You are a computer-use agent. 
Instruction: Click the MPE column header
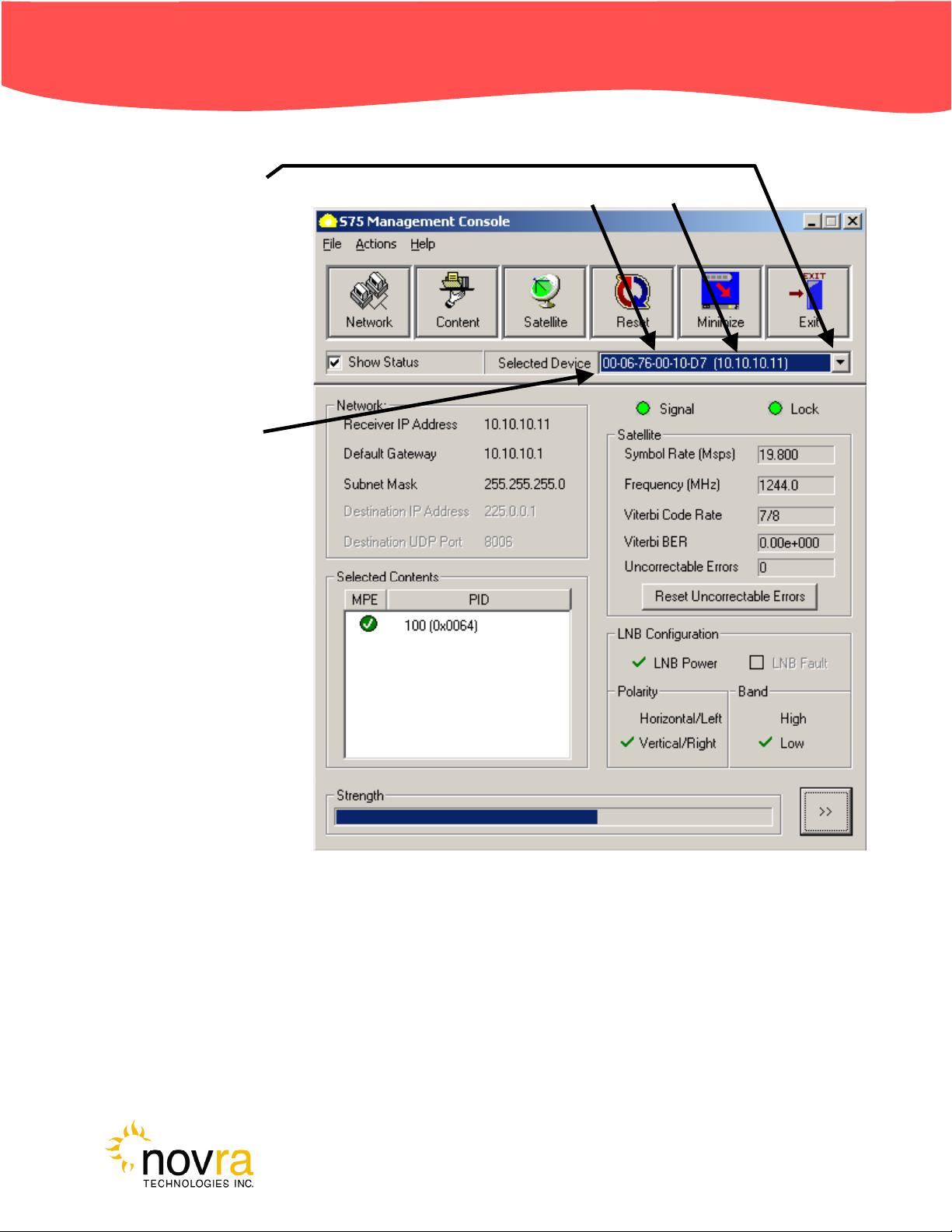[365, 599]
